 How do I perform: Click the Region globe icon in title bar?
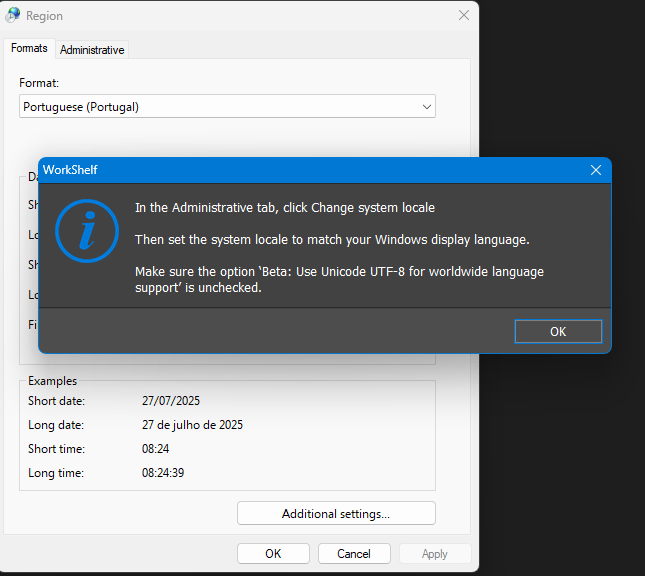(x=14, y=15)
